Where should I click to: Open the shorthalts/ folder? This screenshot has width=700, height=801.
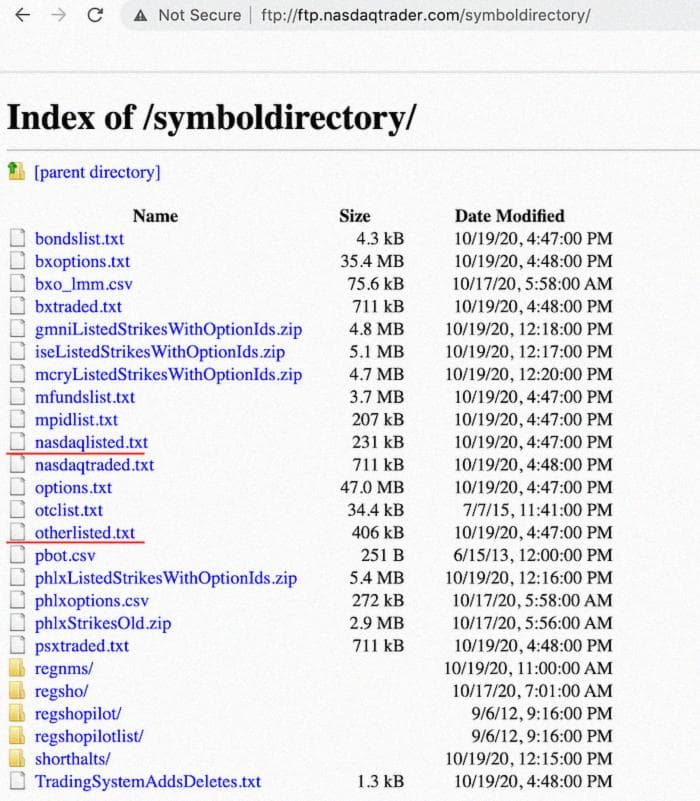[x=72, y=759]
